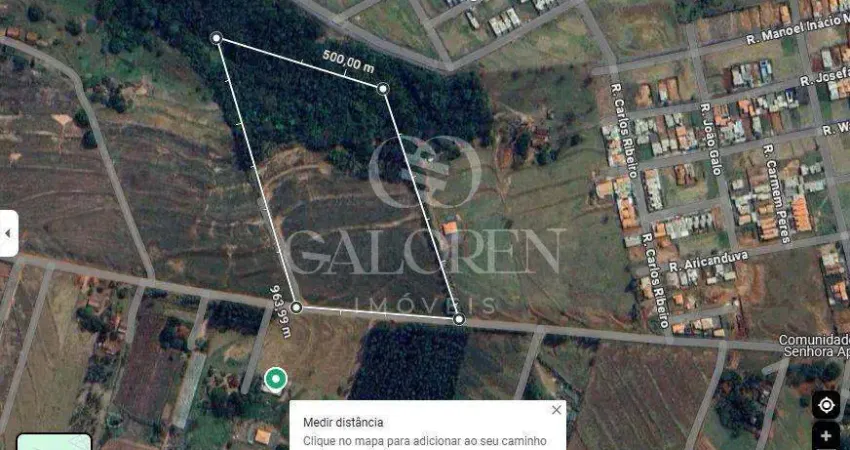Click the 500,00 m distance label

pyautogui.click(x=349, y=61)
